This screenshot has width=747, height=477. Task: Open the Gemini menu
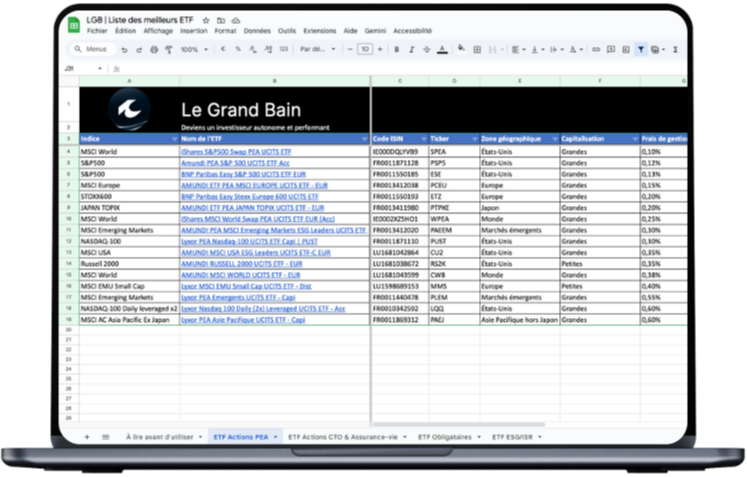coord(375,30)
